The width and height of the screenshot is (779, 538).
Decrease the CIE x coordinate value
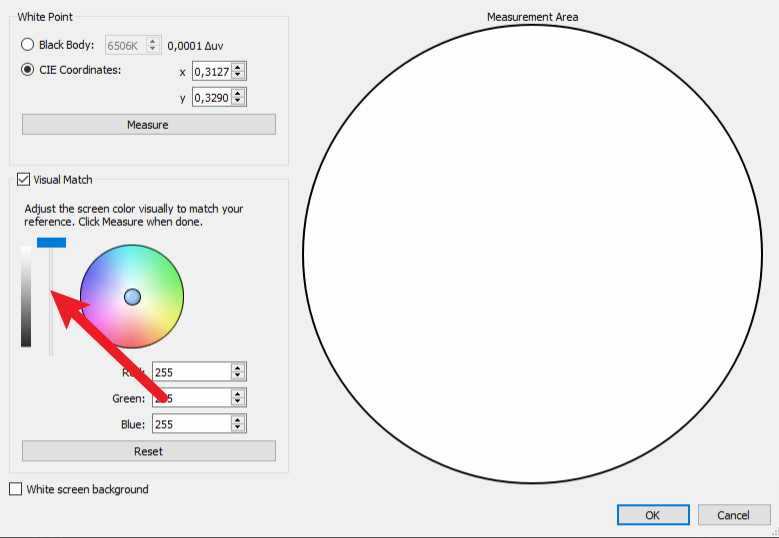tap(238, 75)
